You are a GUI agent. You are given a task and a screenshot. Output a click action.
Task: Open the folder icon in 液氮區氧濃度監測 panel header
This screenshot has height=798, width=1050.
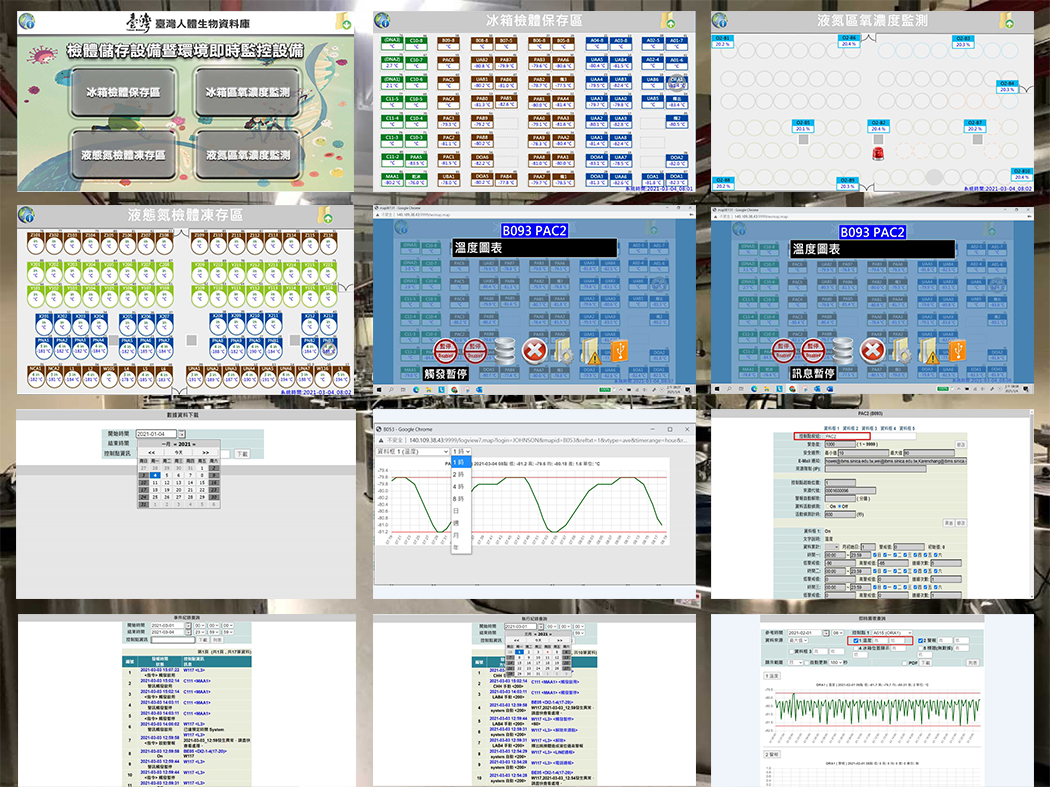[x=1006, y=21]
